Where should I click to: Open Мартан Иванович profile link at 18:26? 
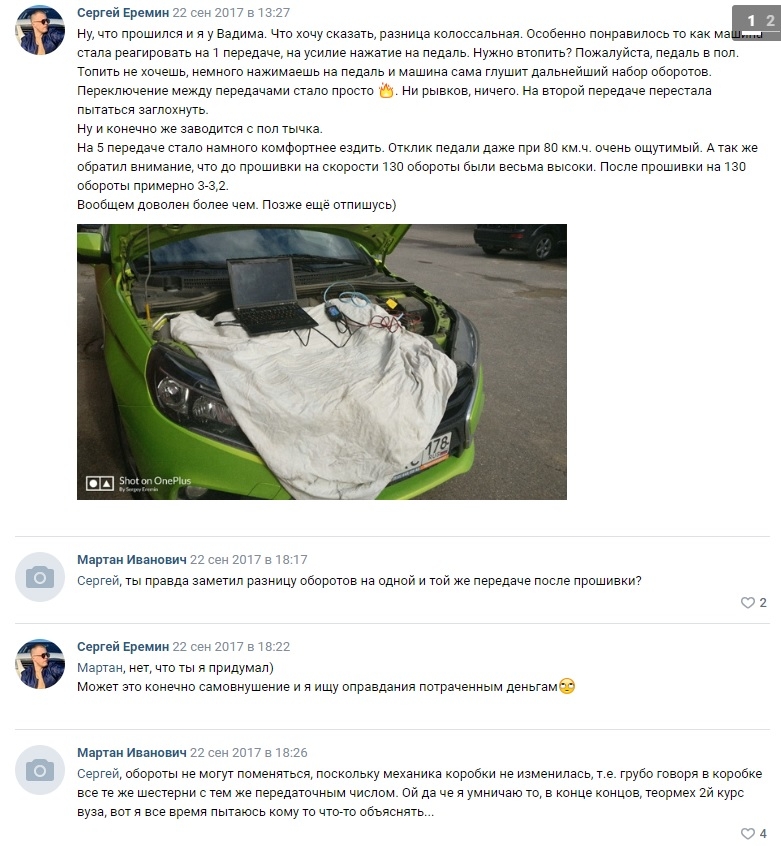pyautogui.click(x=132, y=752)
